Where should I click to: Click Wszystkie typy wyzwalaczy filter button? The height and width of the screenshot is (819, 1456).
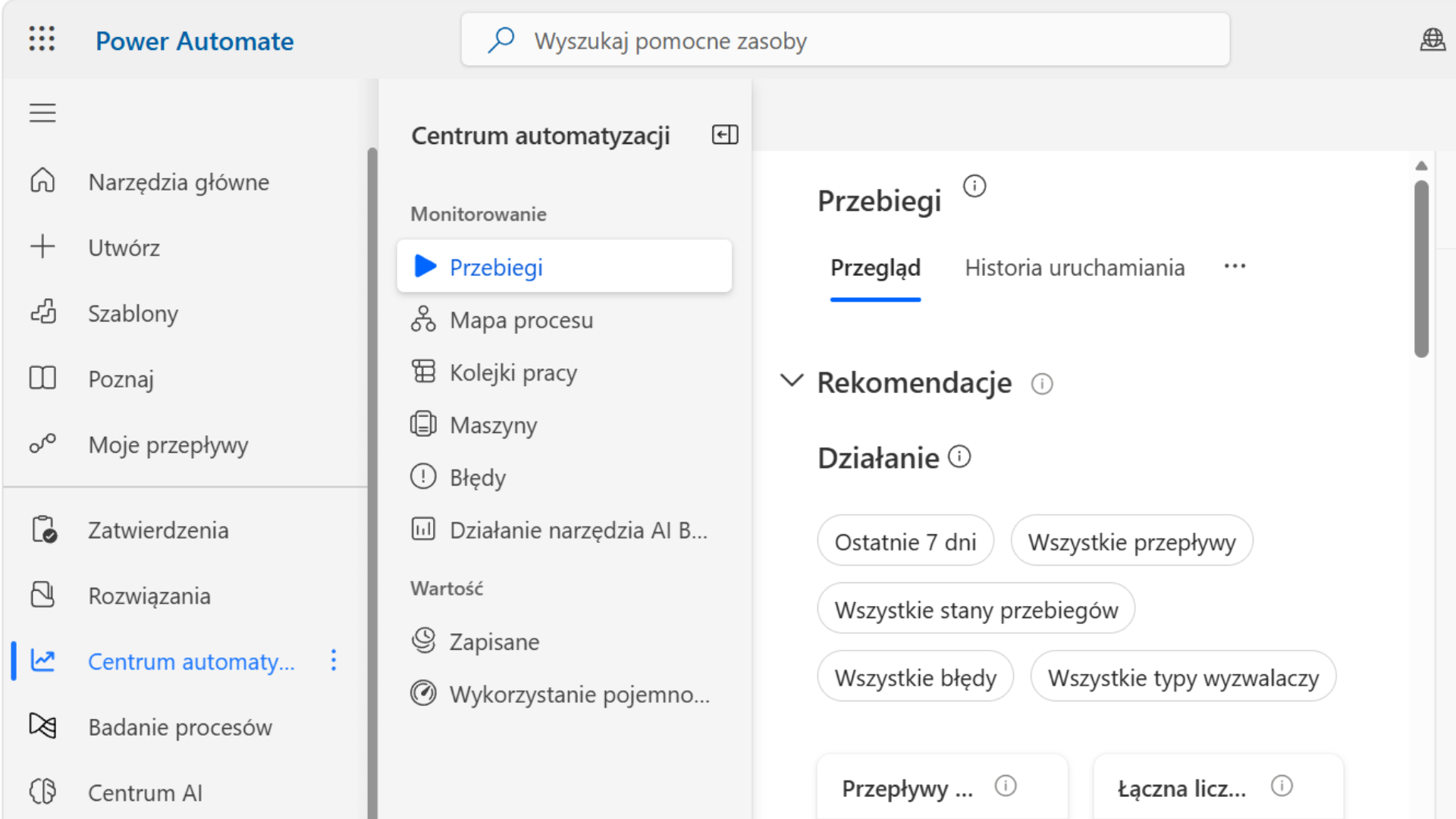[x=1183, y=676]
